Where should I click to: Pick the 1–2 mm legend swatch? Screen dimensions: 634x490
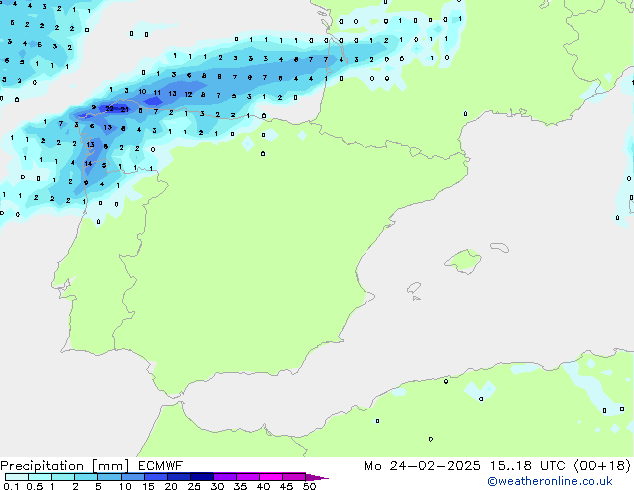click(x=63, y=477)
